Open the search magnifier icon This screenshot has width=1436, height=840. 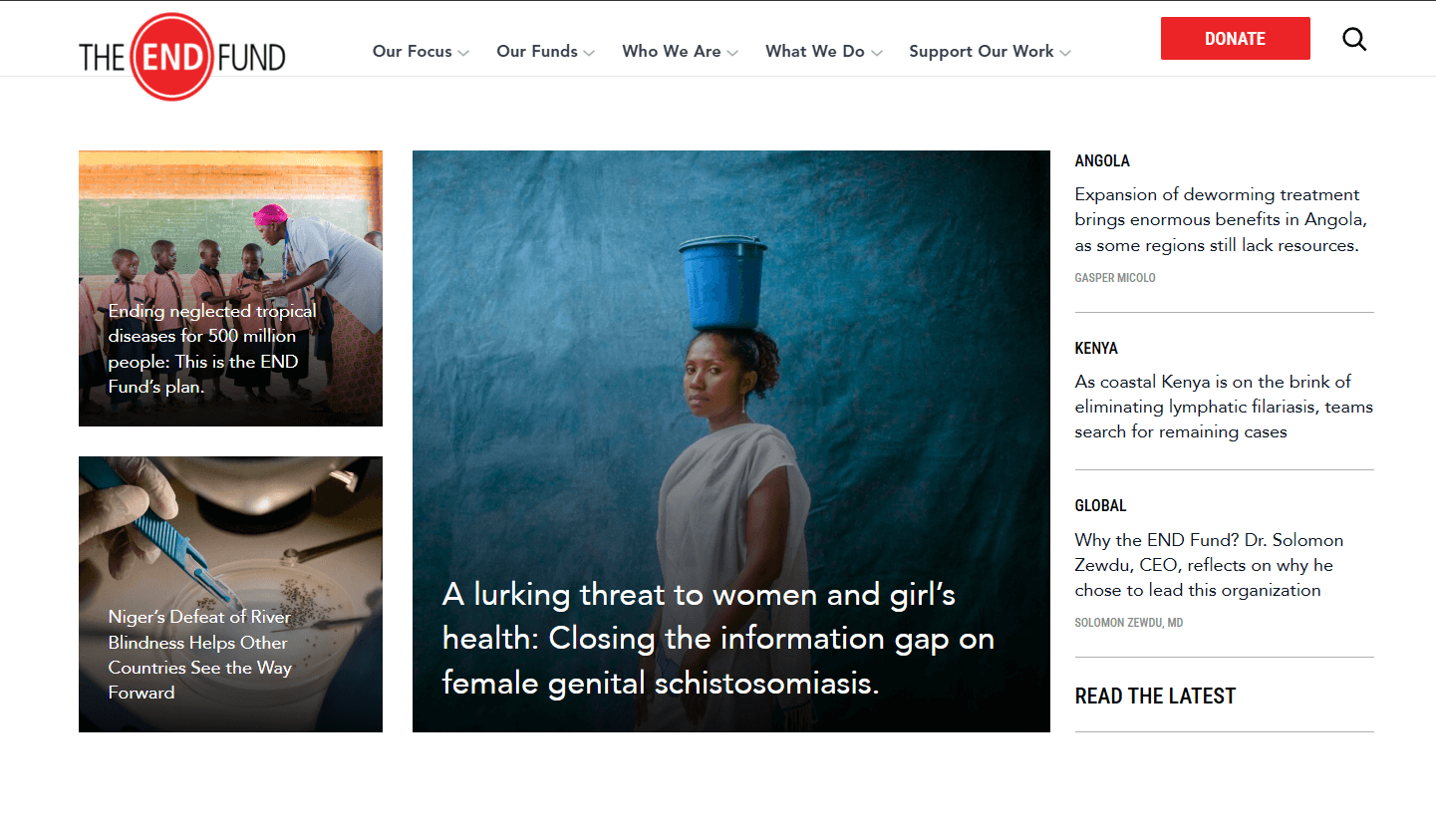coord(1354,39)
